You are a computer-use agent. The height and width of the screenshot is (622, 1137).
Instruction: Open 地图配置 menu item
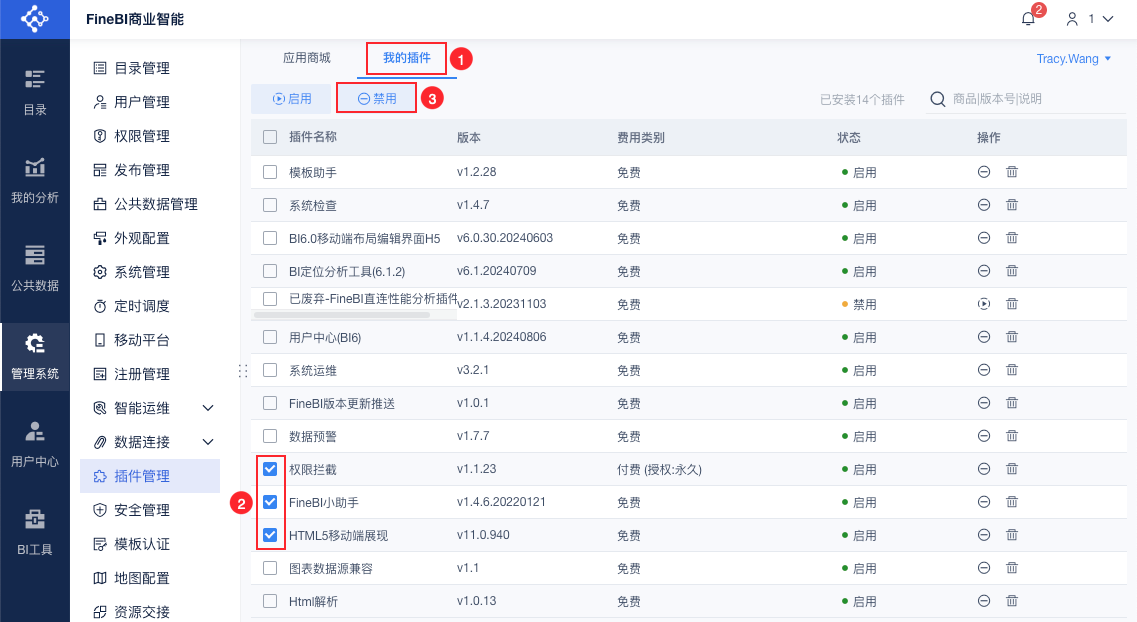pyautogui.click(x=150, y=579)
